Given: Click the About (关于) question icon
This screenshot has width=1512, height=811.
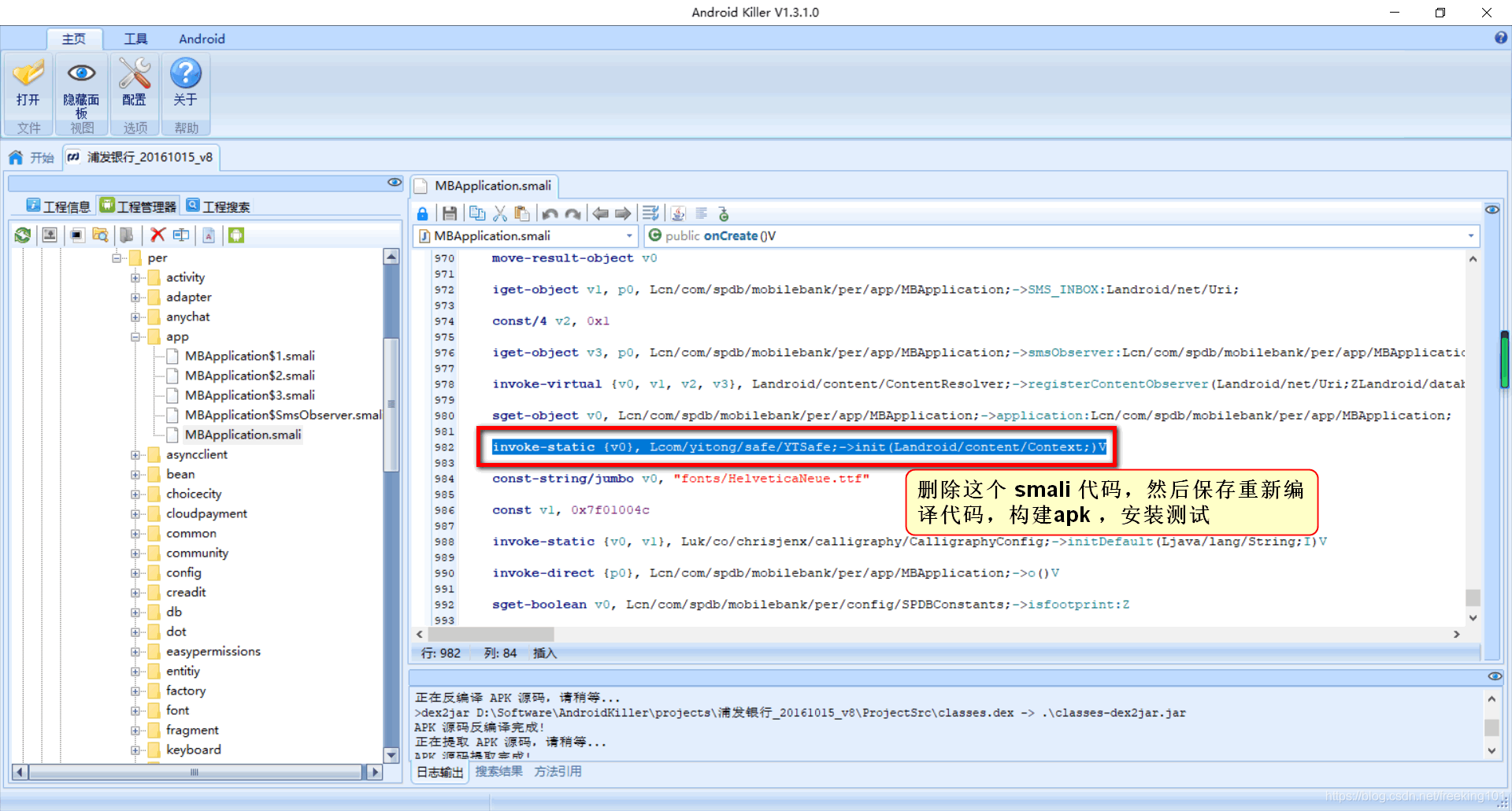Looking at the screenshot, I should click(186, 73).
